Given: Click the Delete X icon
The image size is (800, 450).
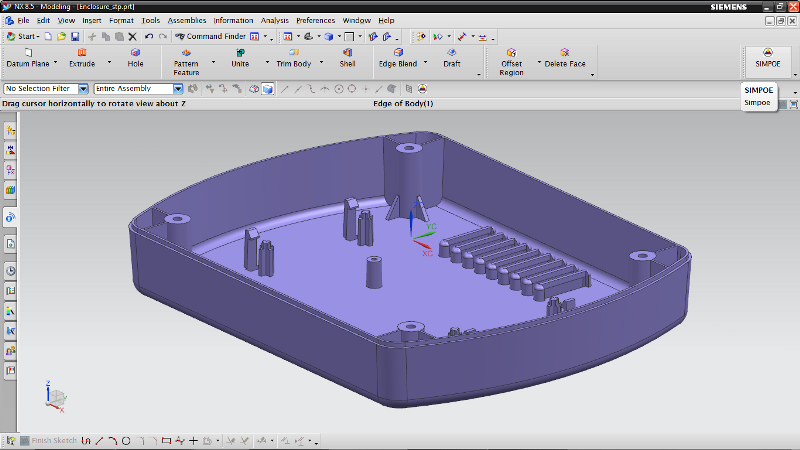Looking at the screenshot, I should coord(133,36).
